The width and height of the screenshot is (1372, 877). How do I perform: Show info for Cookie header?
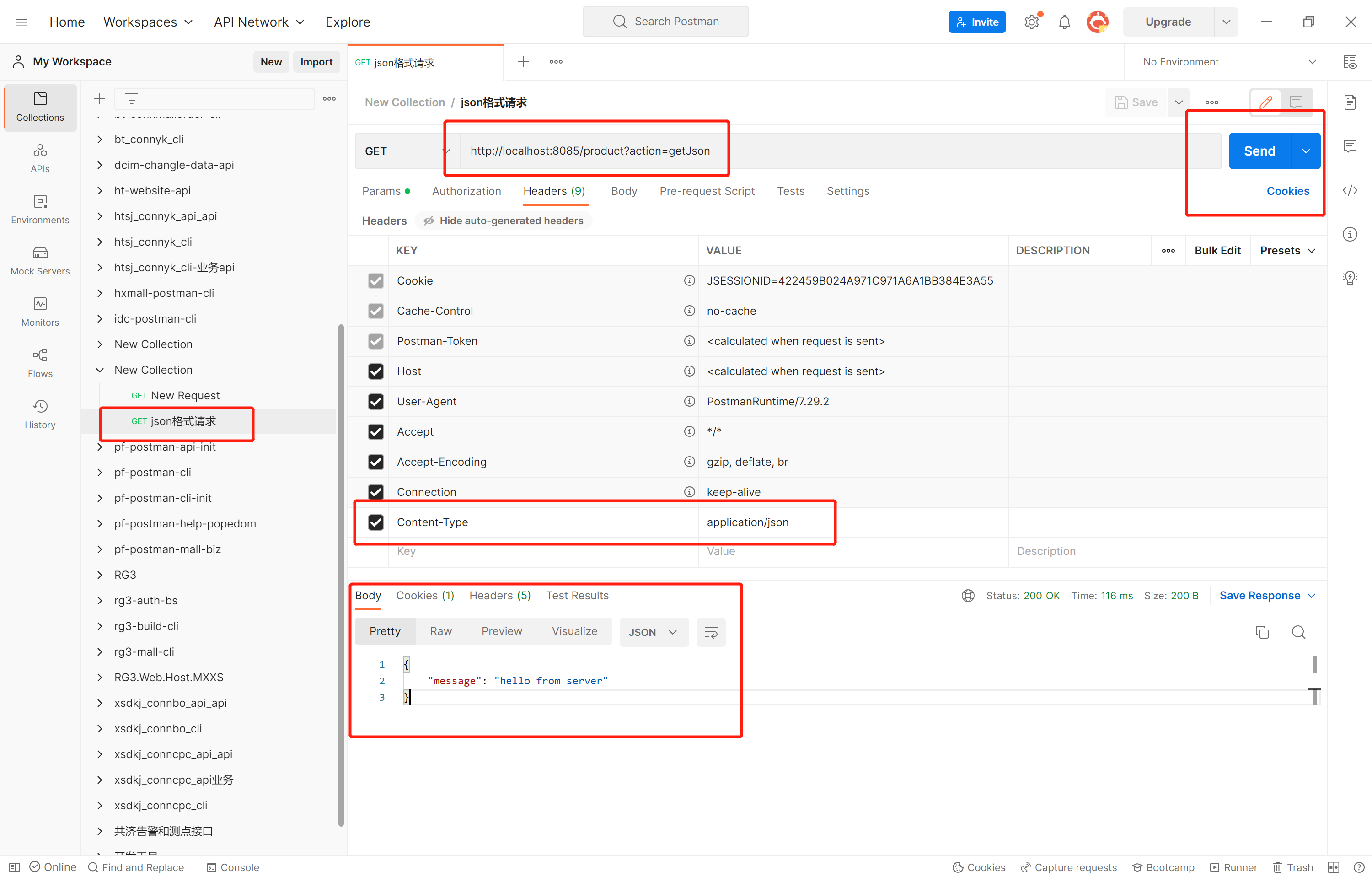[689, 280]
